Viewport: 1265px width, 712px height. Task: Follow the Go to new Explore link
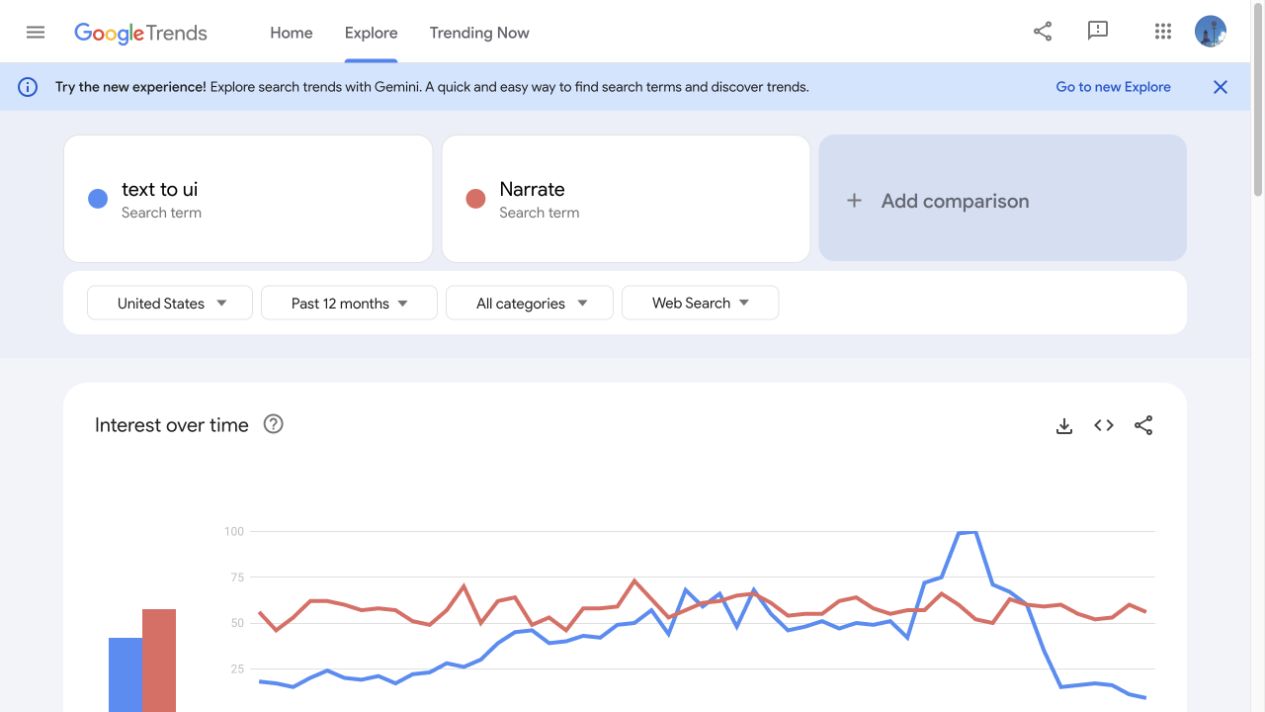(1113, 87)
